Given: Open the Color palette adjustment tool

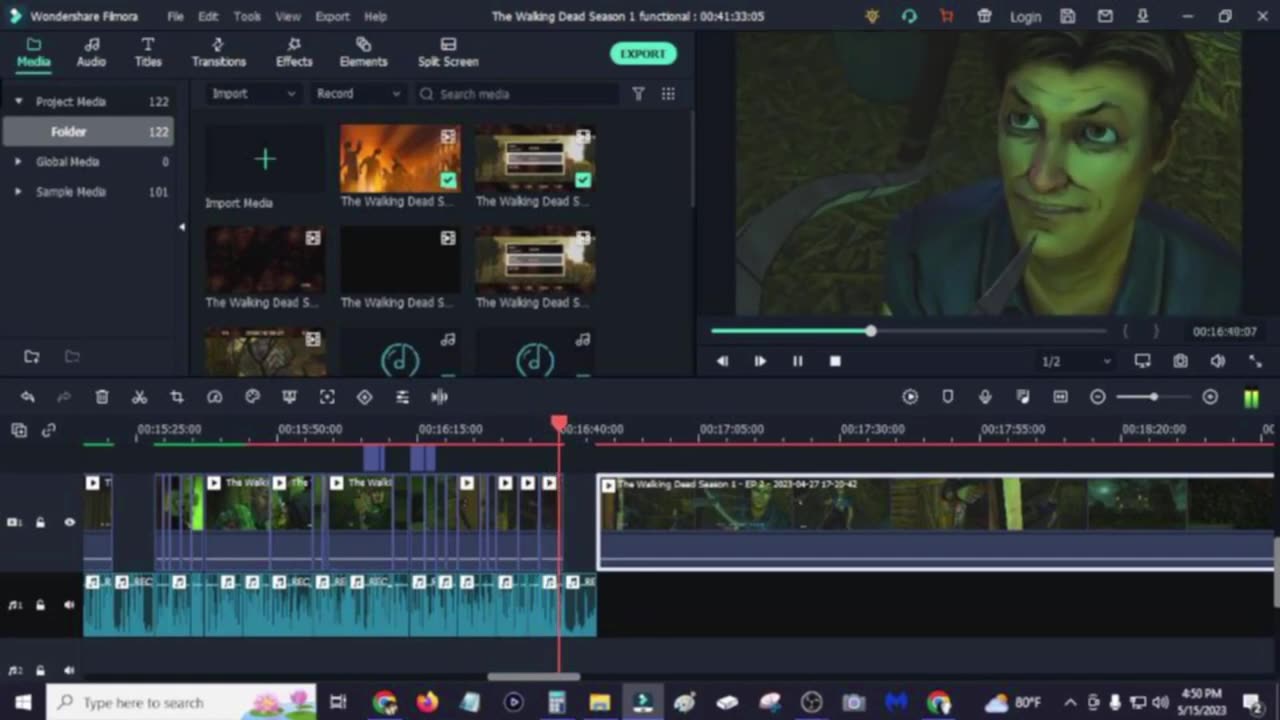Looking at the screenshot, I should point(252,397).
